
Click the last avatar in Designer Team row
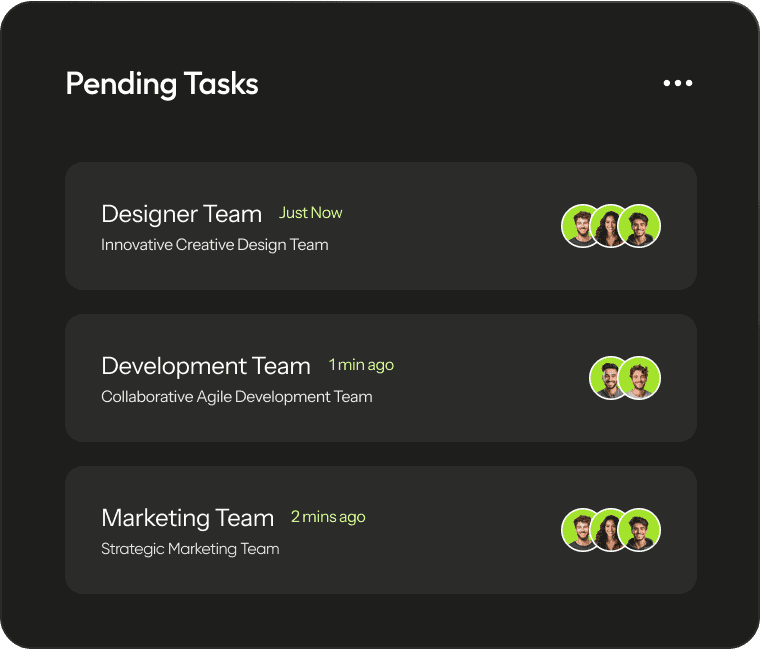pos(639,226)
